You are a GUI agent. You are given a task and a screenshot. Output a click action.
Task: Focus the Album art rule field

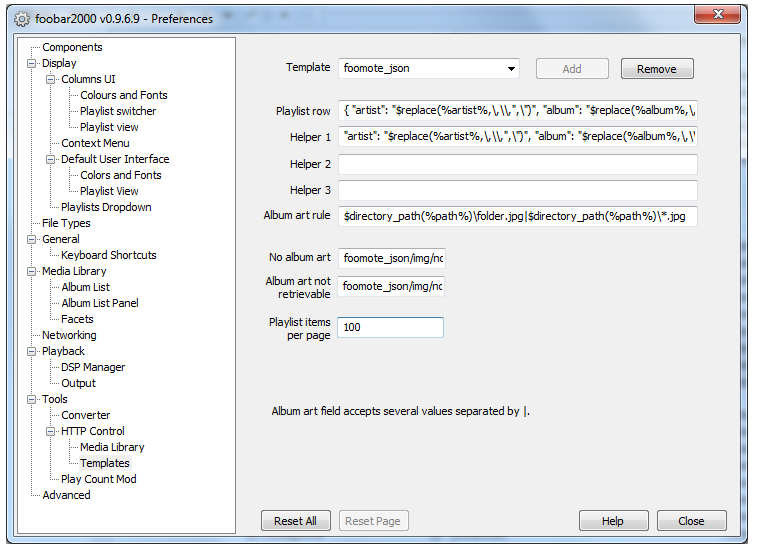click(518, 216)
